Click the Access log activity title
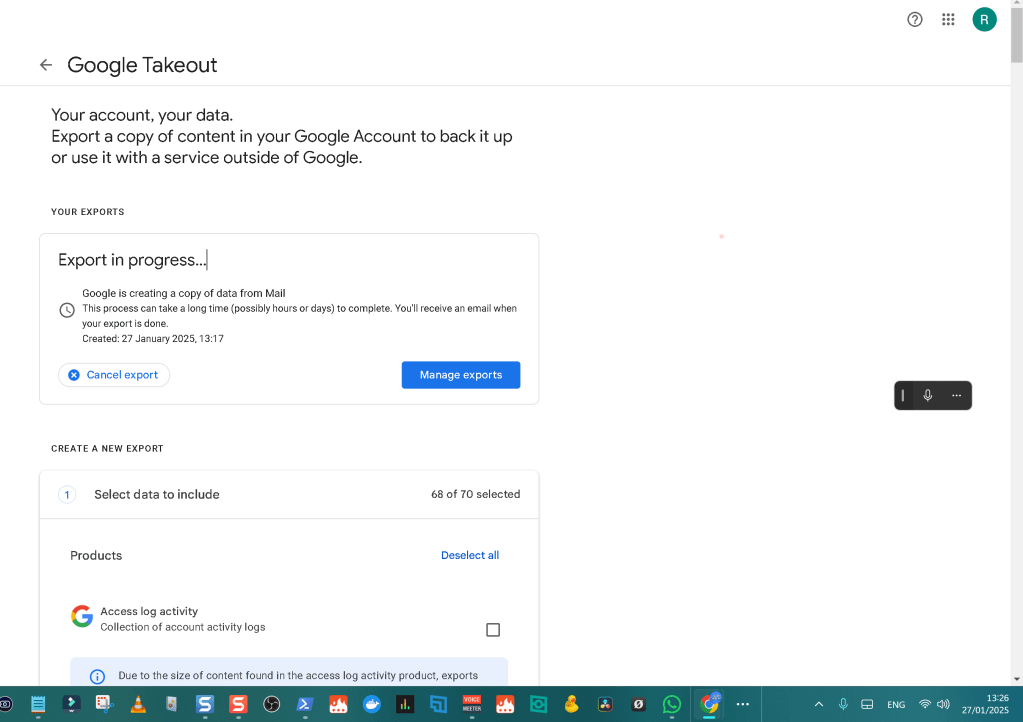1023x722 pixels. [x=149, y=611]
